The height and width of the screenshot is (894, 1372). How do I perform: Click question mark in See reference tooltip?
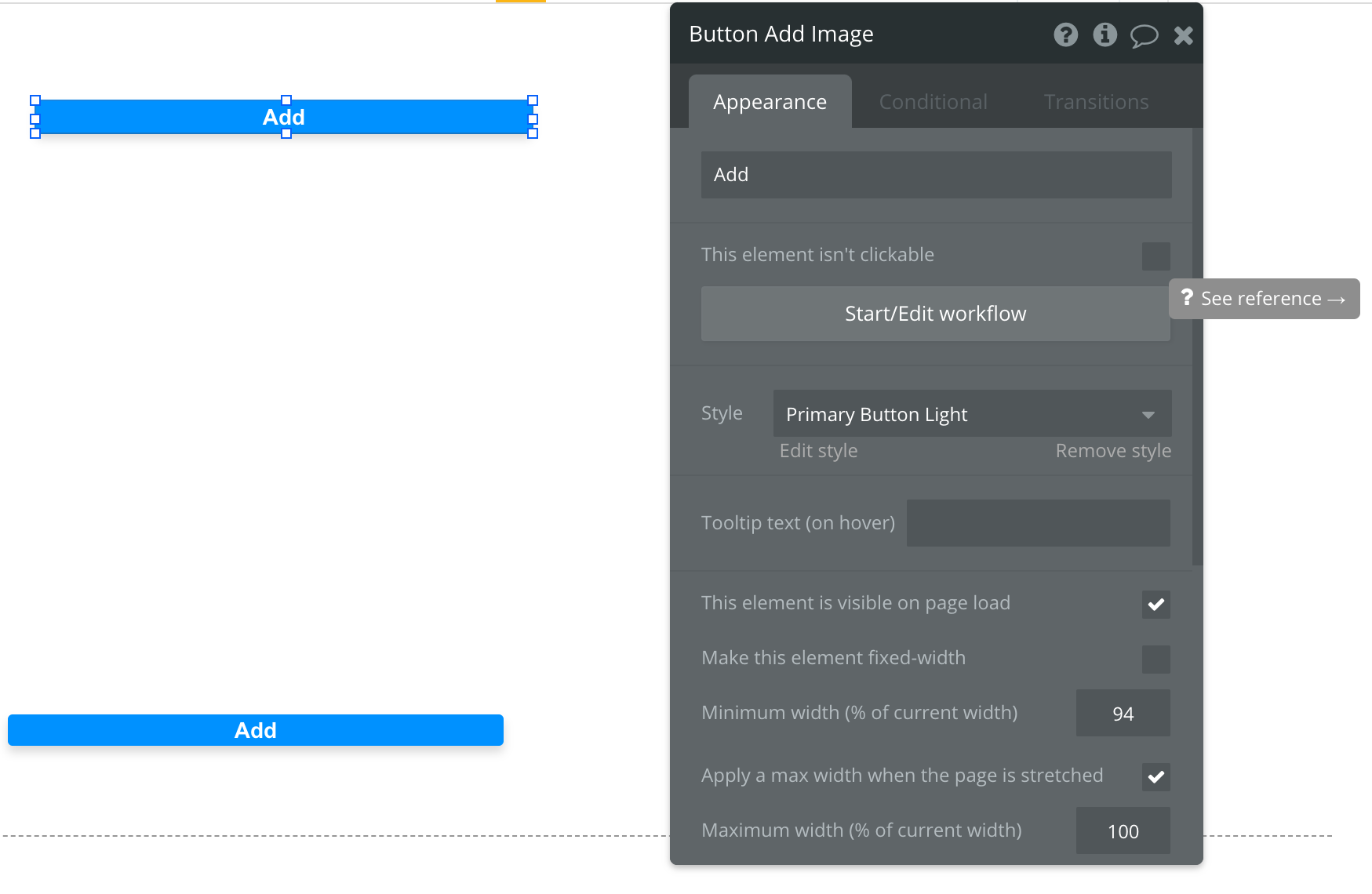pos(1187,298)
